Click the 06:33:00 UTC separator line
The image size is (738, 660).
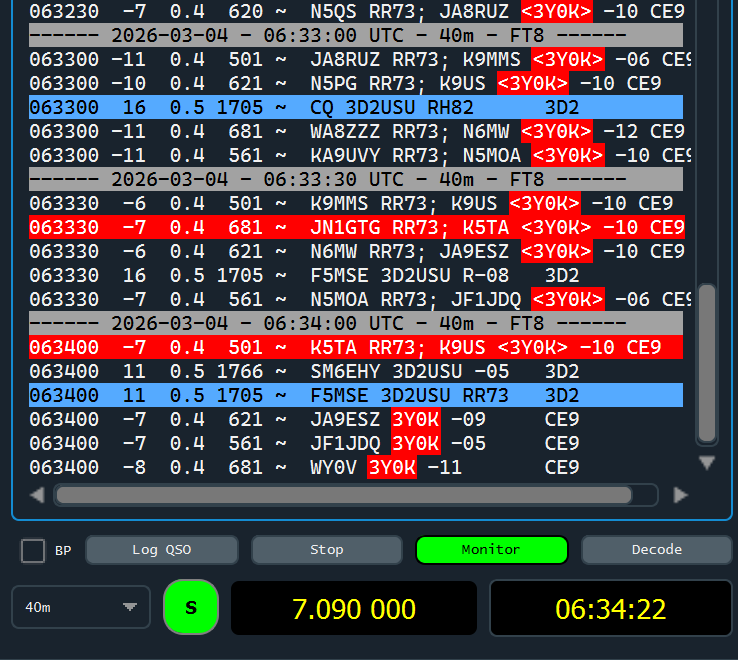[x=356, y=35]
